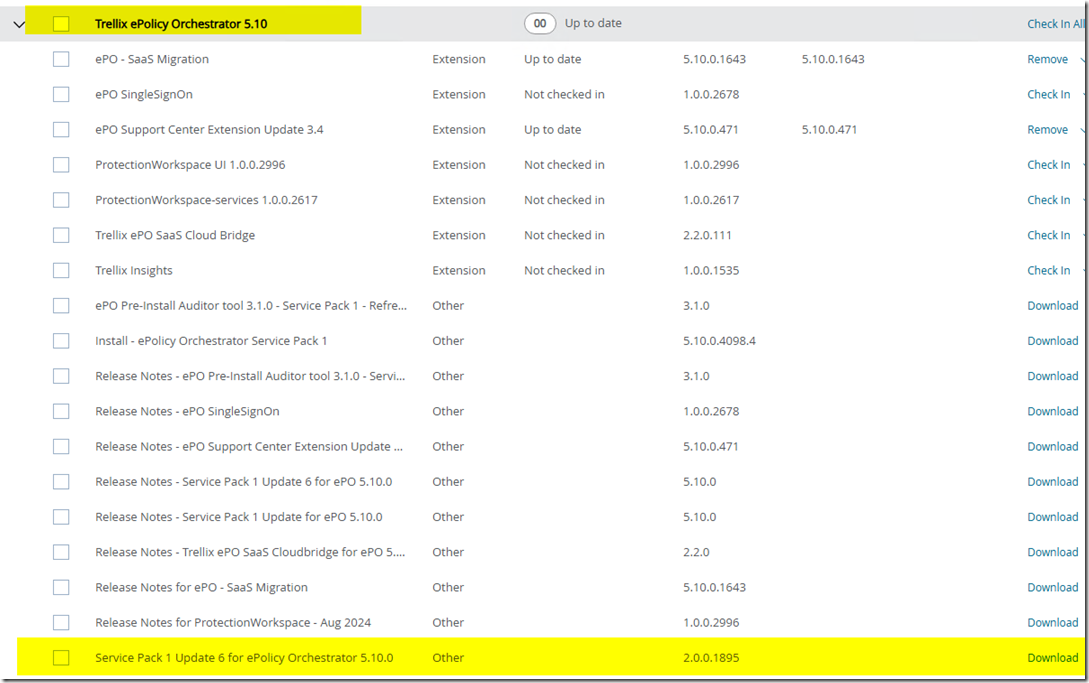
Task: Collapse the Trellix ePolicy Orchestrator 5.10 group
Action: click(19, 24)
